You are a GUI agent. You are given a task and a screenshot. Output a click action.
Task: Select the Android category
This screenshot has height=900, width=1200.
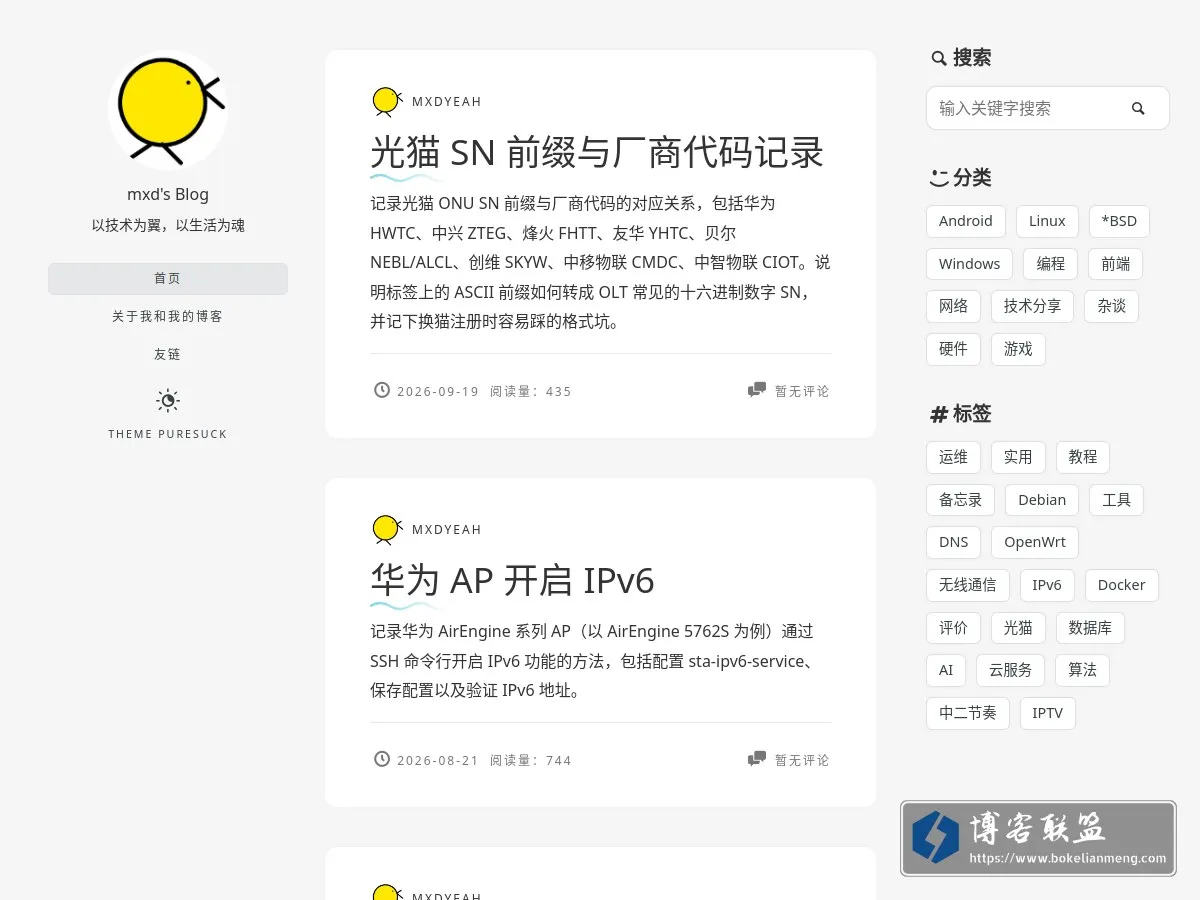(x=966, y=221)
